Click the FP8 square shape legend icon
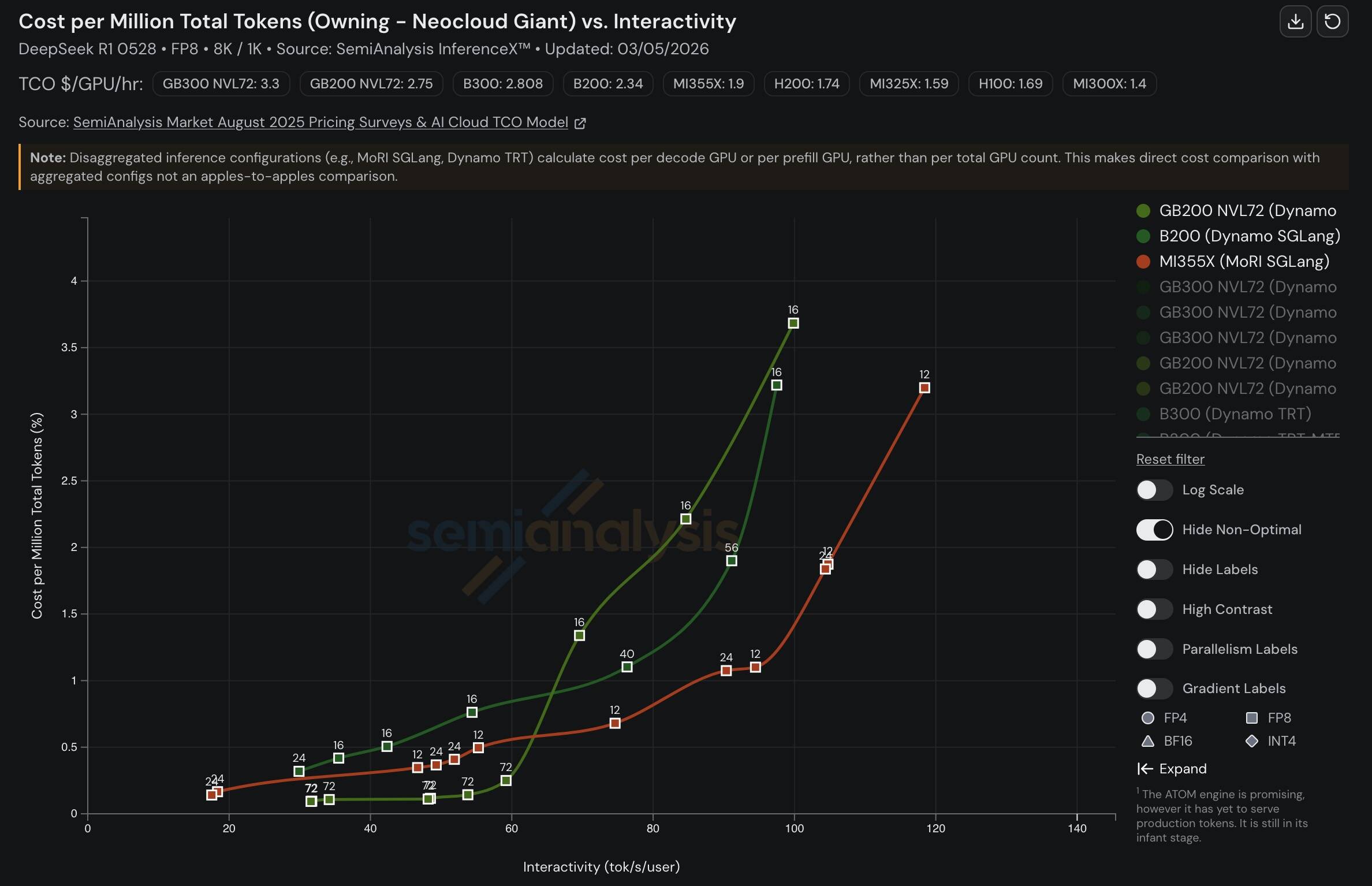The height and width of the screenshot is (886, 1372). pos(1252,718)
